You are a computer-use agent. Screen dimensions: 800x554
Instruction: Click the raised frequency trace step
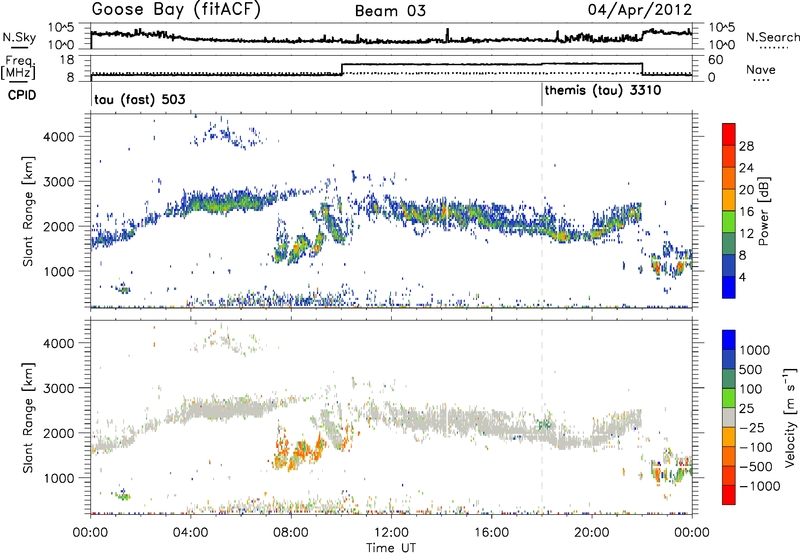[492, 64]
